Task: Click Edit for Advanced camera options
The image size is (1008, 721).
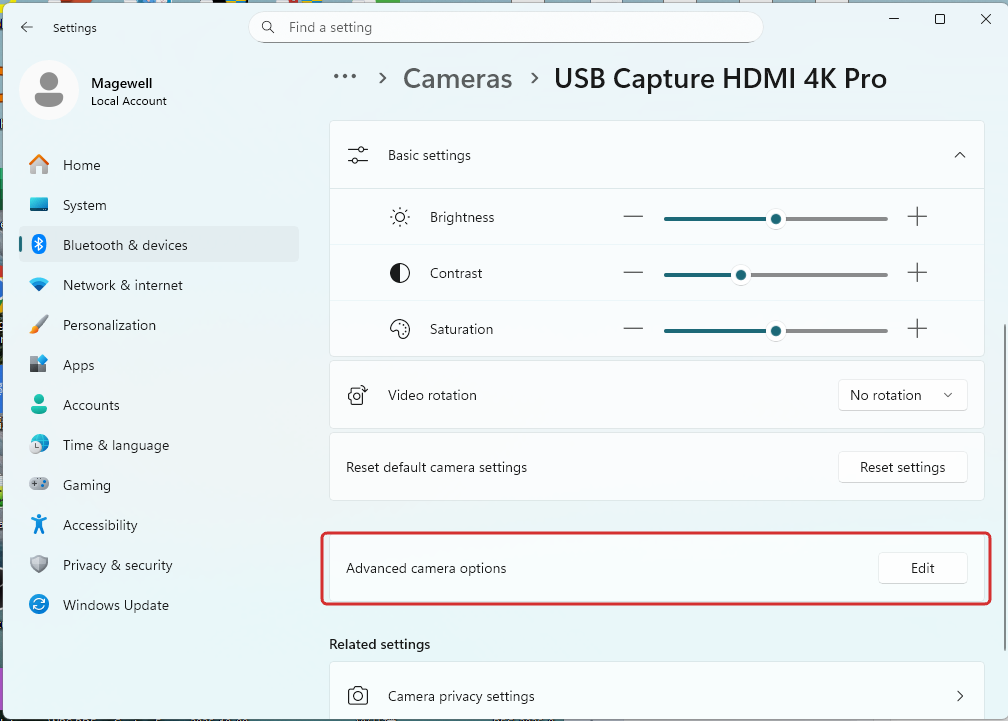Action: click(x=922, y=568)
